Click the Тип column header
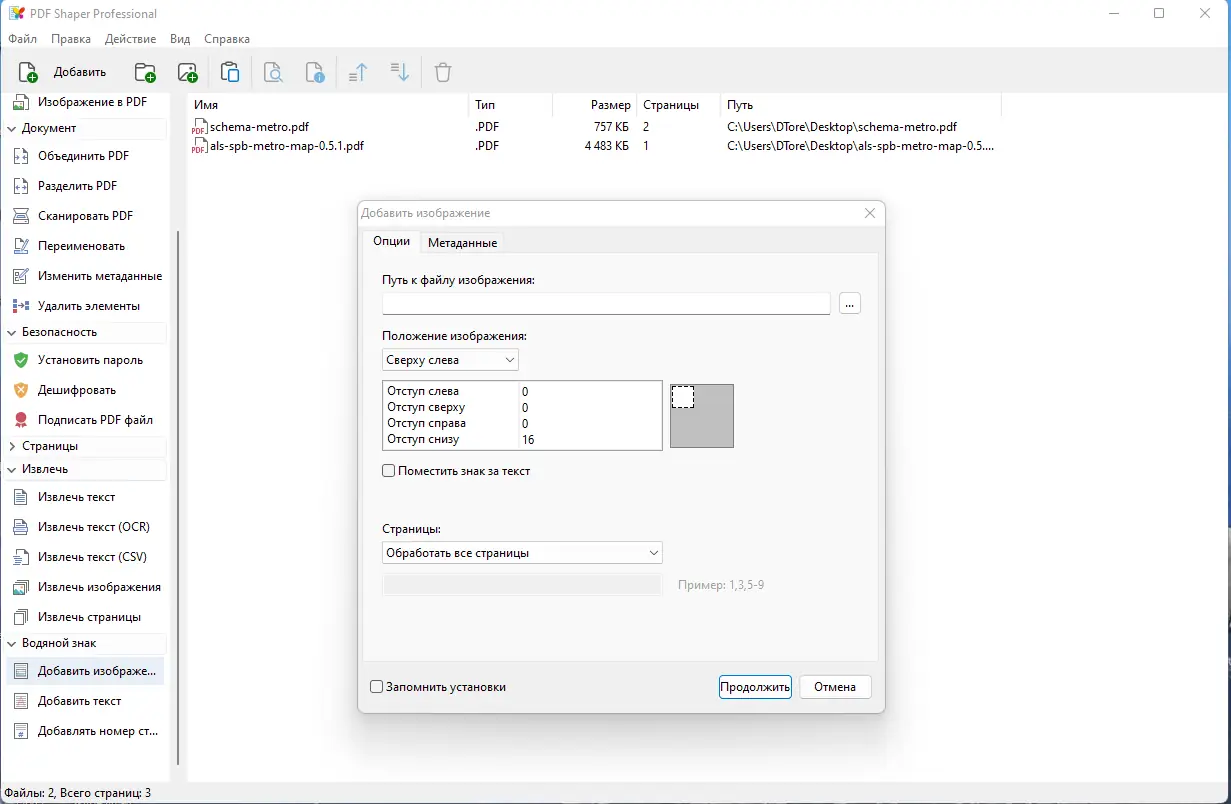This screenshot has width=1231, height=804. tap(510, 105)
